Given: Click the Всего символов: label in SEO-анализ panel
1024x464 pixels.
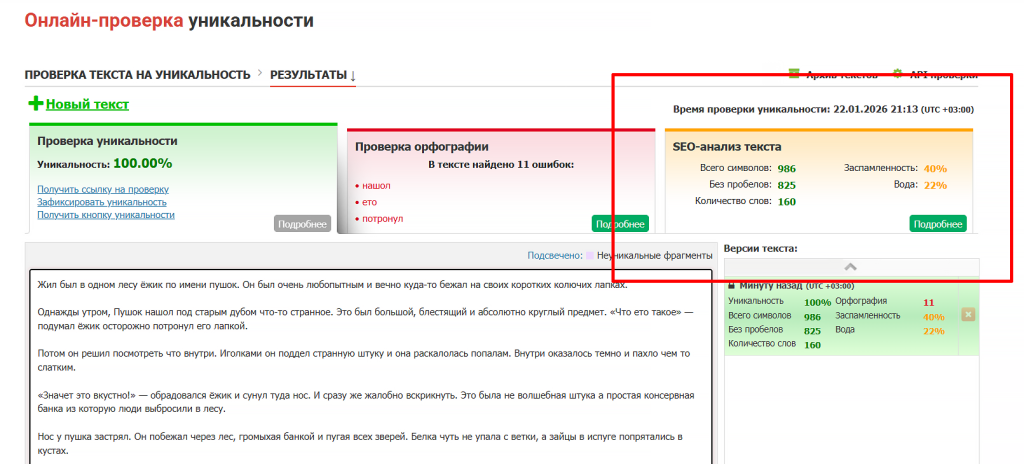Looking at the screenshot, I should pos(735,168).
